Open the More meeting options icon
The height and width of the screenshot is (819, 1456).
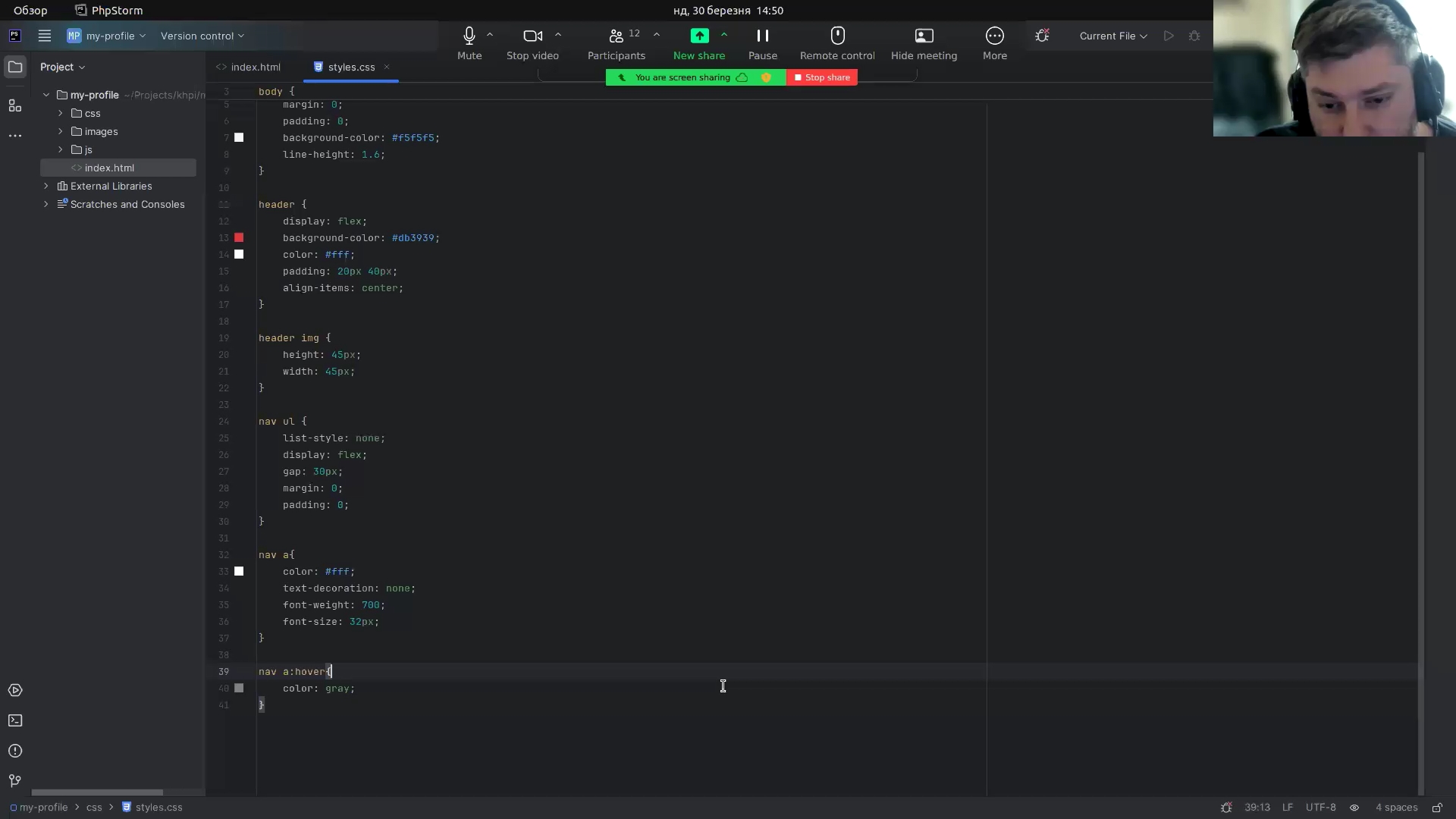point(994,44)
